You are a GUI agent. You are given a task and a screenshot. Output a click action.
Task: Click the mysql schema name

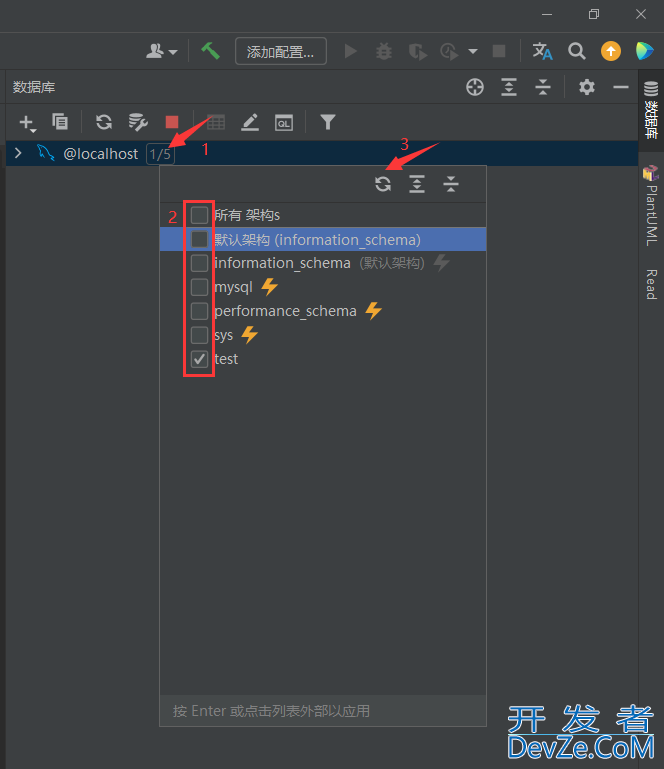(x=233, y=287)
